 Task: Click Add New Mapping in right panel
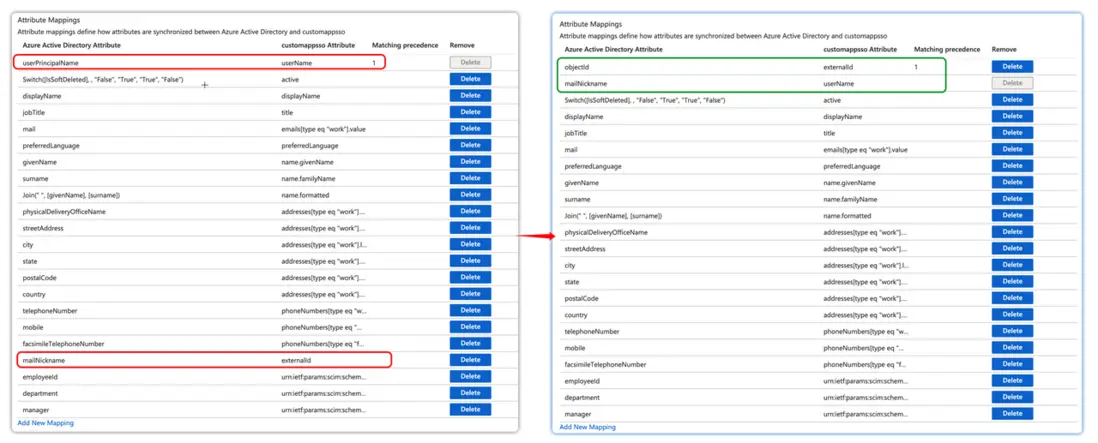pyautogui.click(x=587, y=427)
